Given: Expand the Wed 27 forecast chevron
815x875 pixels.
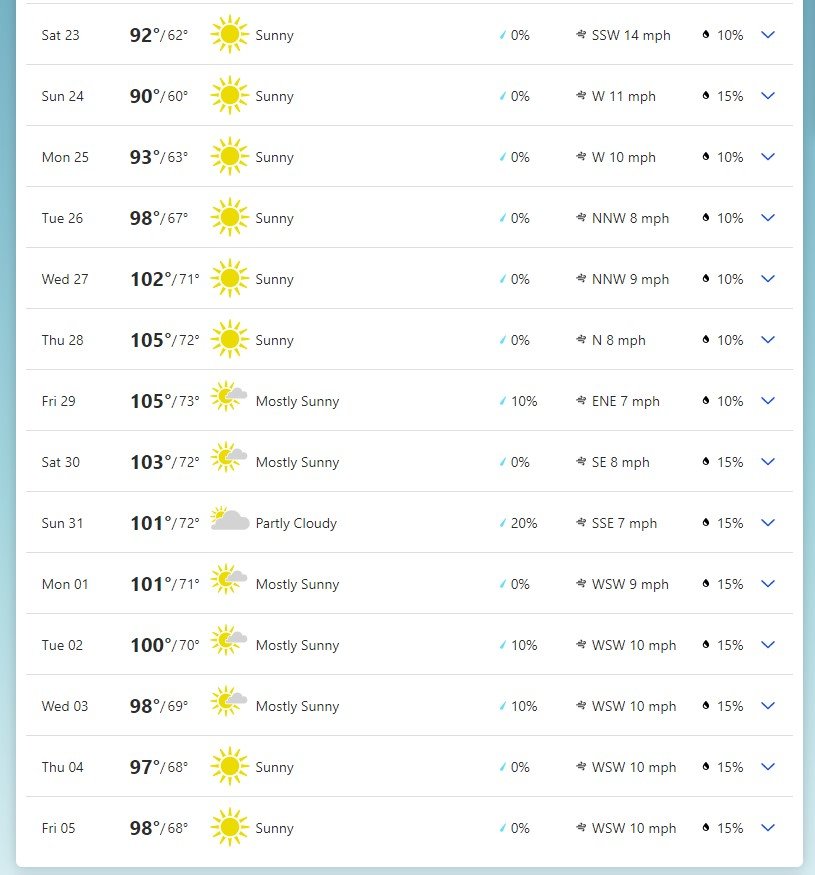Looking at the screenshot, I should point(768,278).
